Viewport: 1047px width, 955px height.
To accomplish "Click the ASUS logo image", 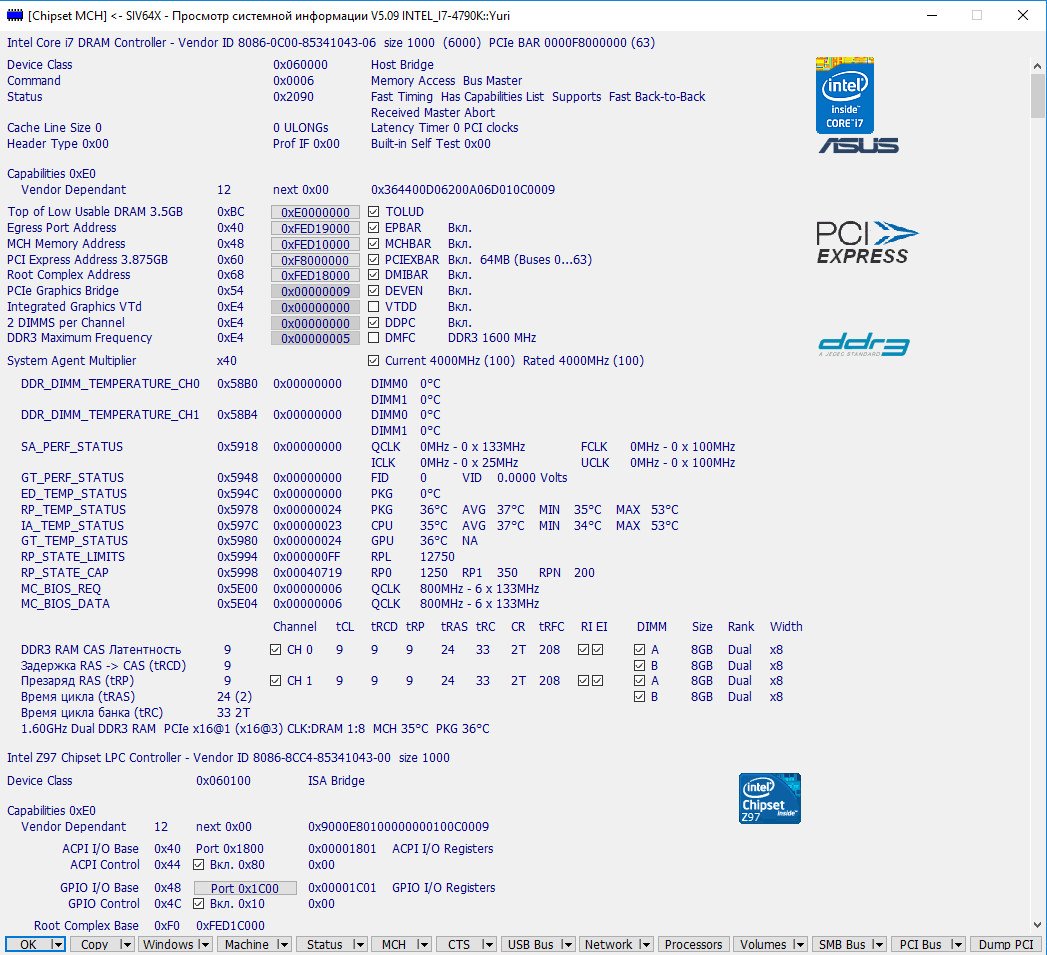I will 859,146.
